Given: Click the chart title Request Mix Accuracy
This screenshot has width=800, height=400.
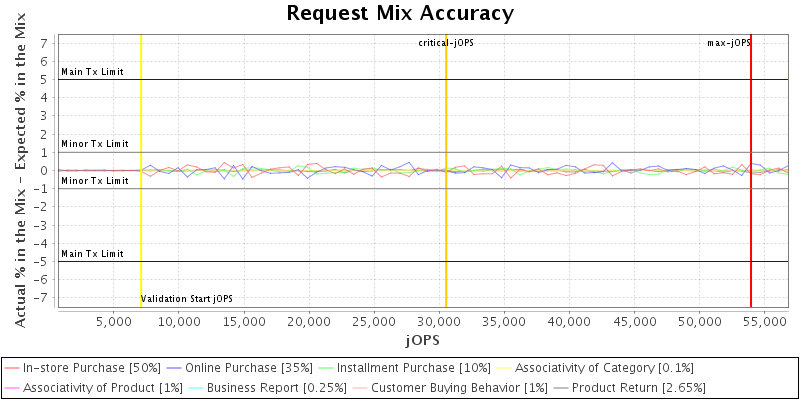Looking at the screenshot, I should point(399,13).
